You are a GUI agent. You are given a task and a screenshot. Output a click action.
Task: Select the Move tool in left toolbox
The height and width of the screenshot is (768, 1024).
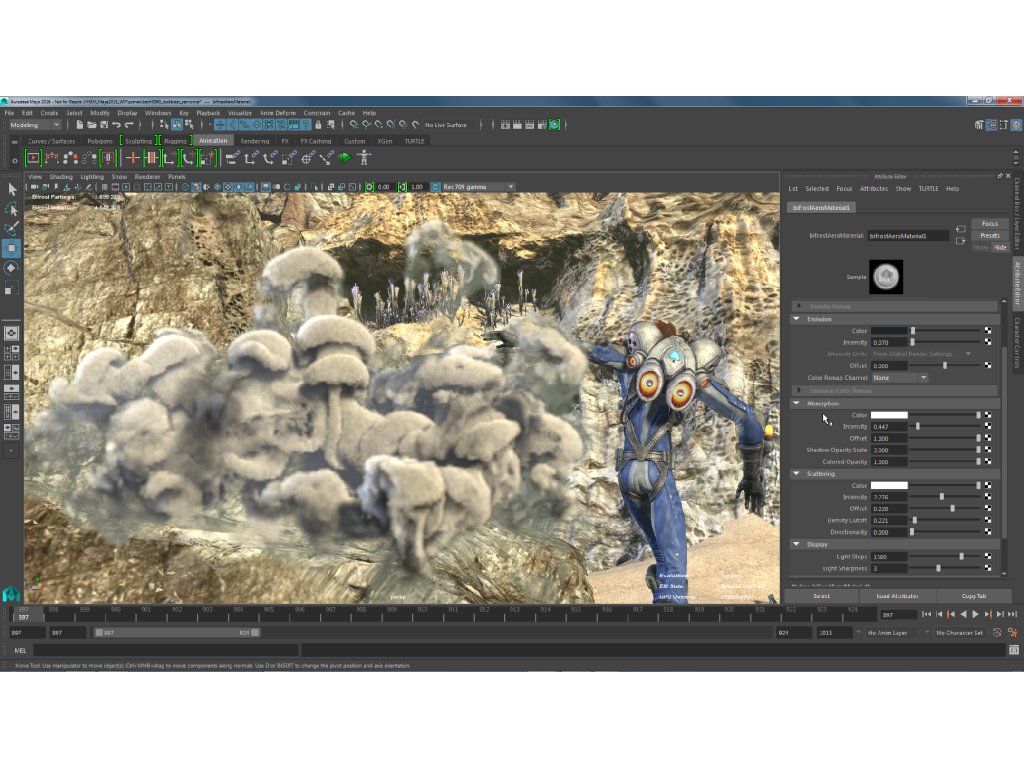coord(12,248)
